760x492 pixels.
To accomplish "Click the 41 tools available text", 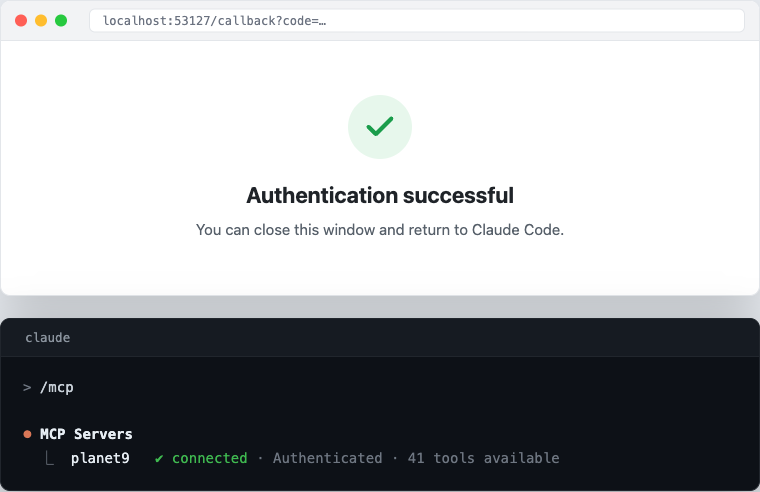I will (x=484, y=458).
